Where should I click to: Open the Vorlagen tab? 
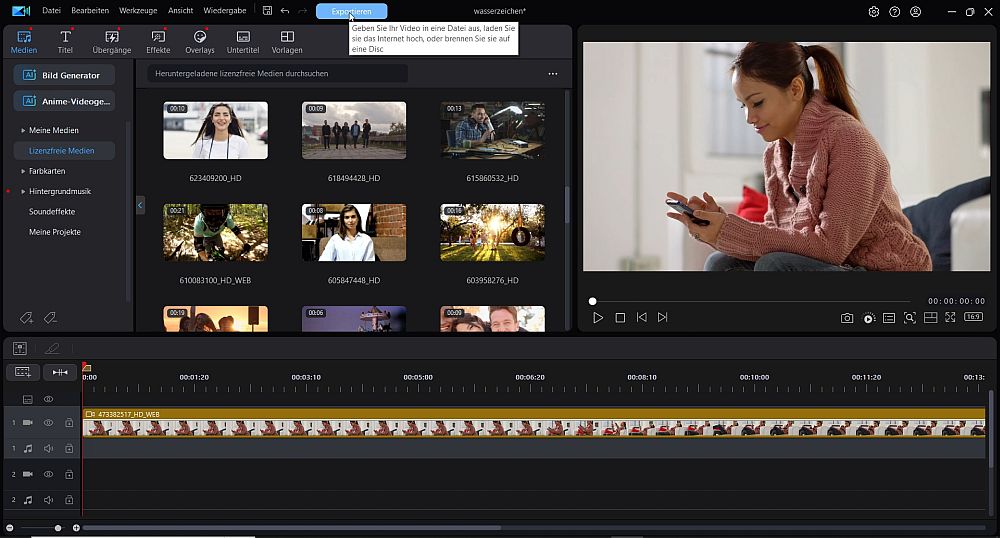pos(287,42)
